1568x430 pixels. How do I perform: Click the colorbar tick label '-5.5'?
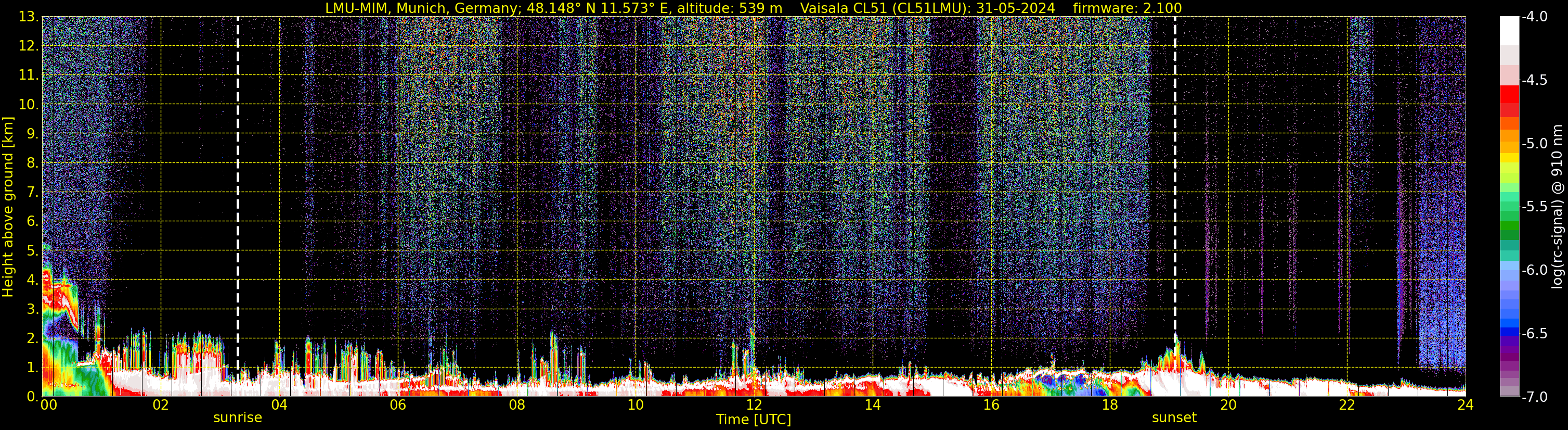[x=1535, y=207]
